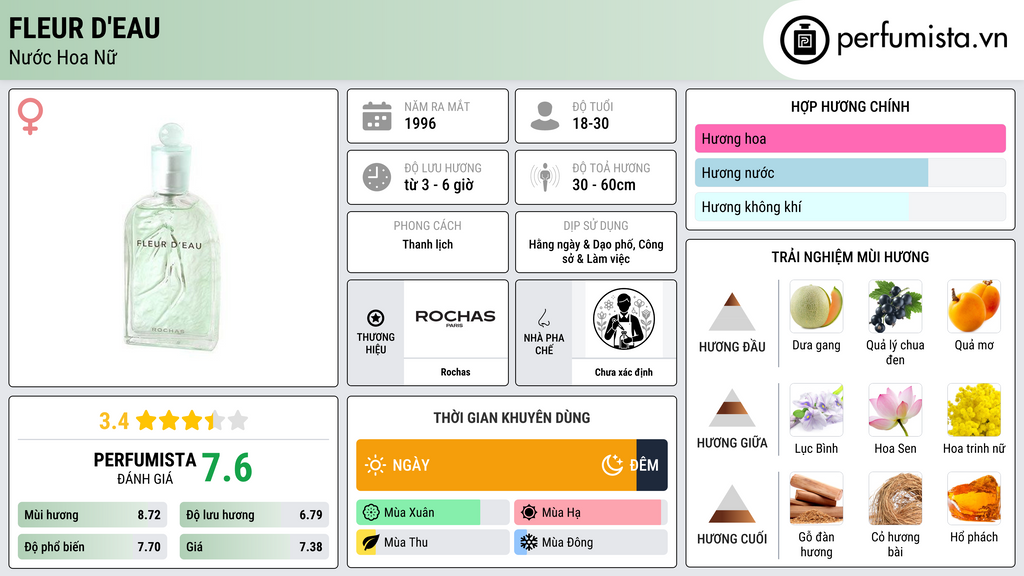Click the Dưa gang melon note image

816,307
